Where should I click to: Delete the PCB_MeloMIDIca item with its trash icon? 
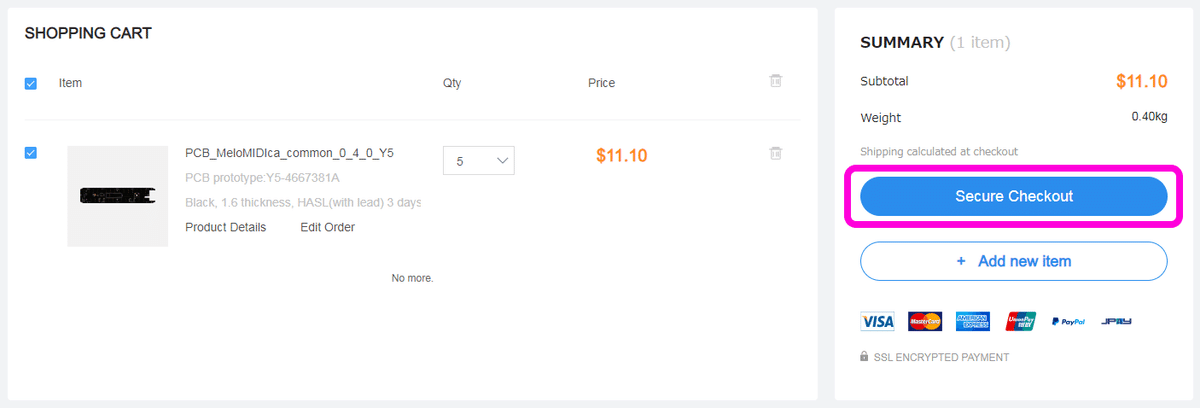pos(775,153)
